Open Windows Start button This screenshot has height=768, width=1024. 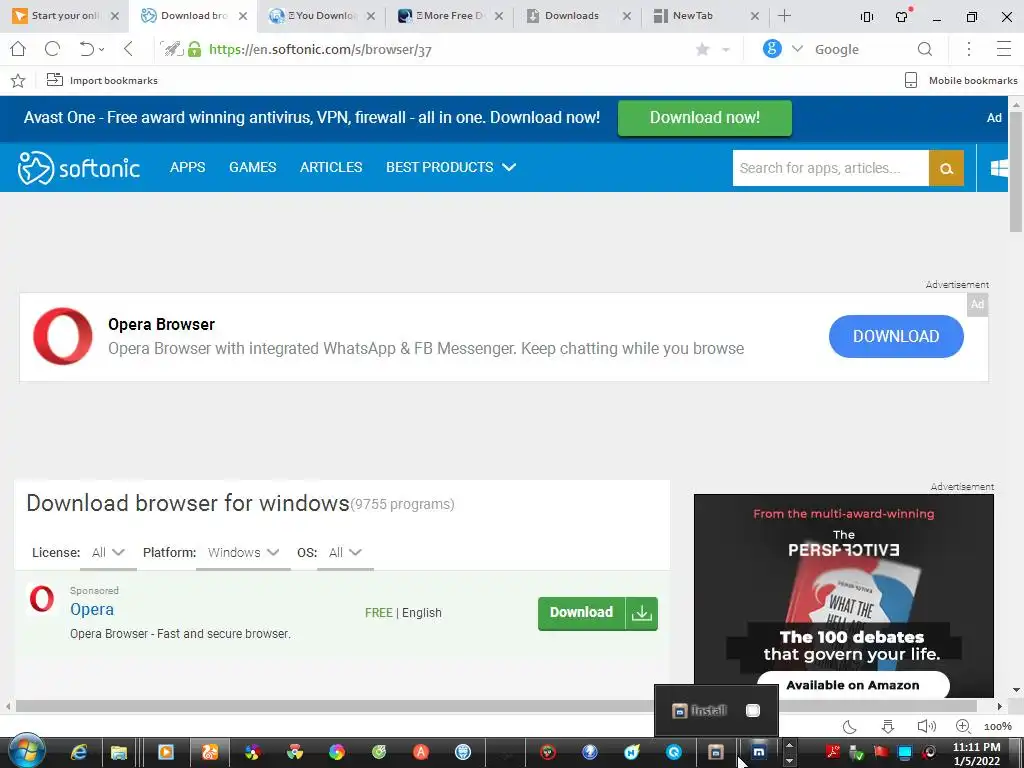coord(26,752)
